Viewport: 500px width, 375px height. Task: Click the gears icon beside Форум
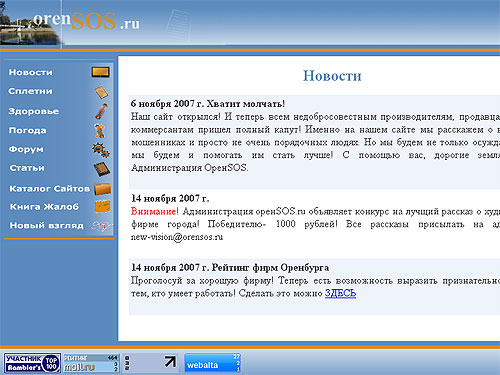pyautogui.click(x=101, y=150)
